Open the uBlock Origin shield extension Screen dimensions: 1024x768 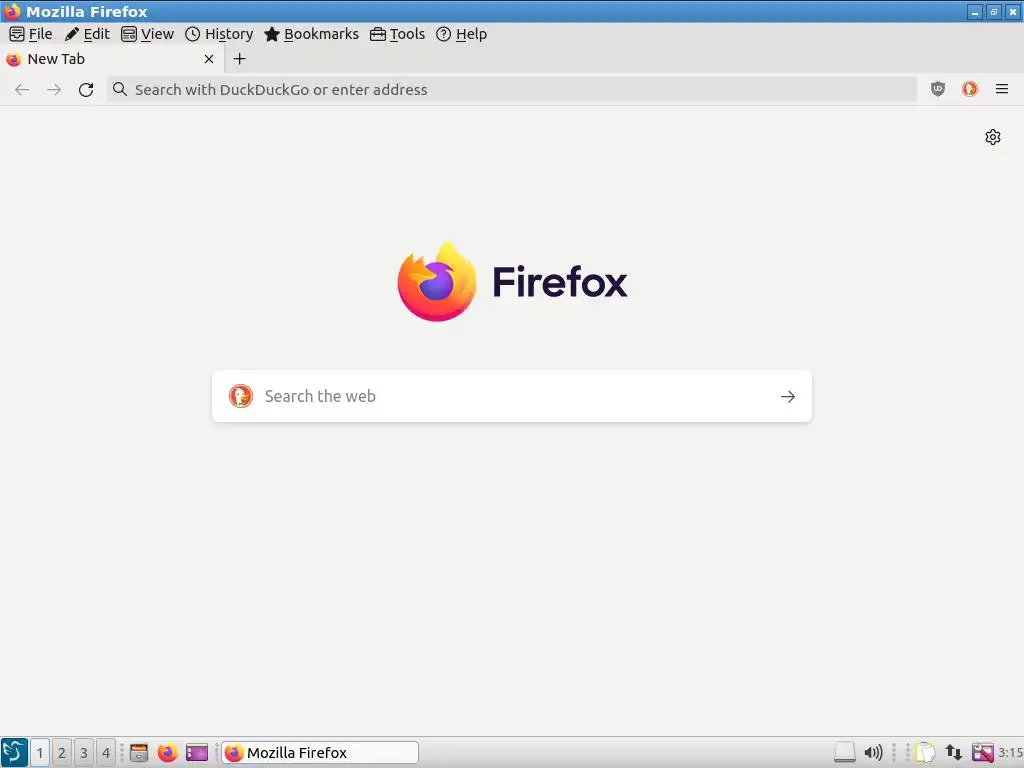coord(938,89)
